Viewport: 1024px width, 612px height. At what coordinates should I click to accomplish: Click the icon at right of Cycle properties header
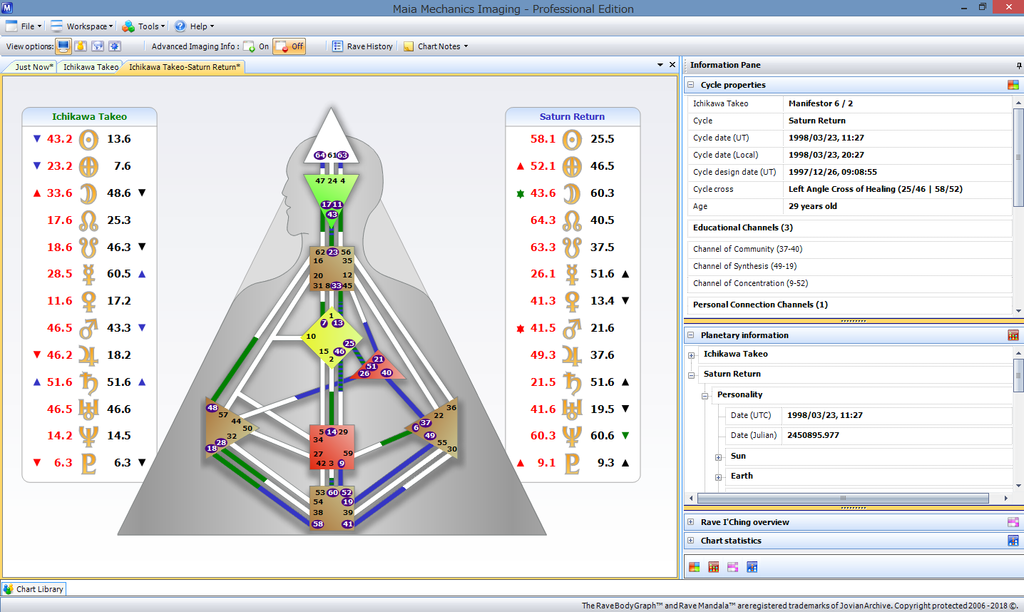(1013, 85)
